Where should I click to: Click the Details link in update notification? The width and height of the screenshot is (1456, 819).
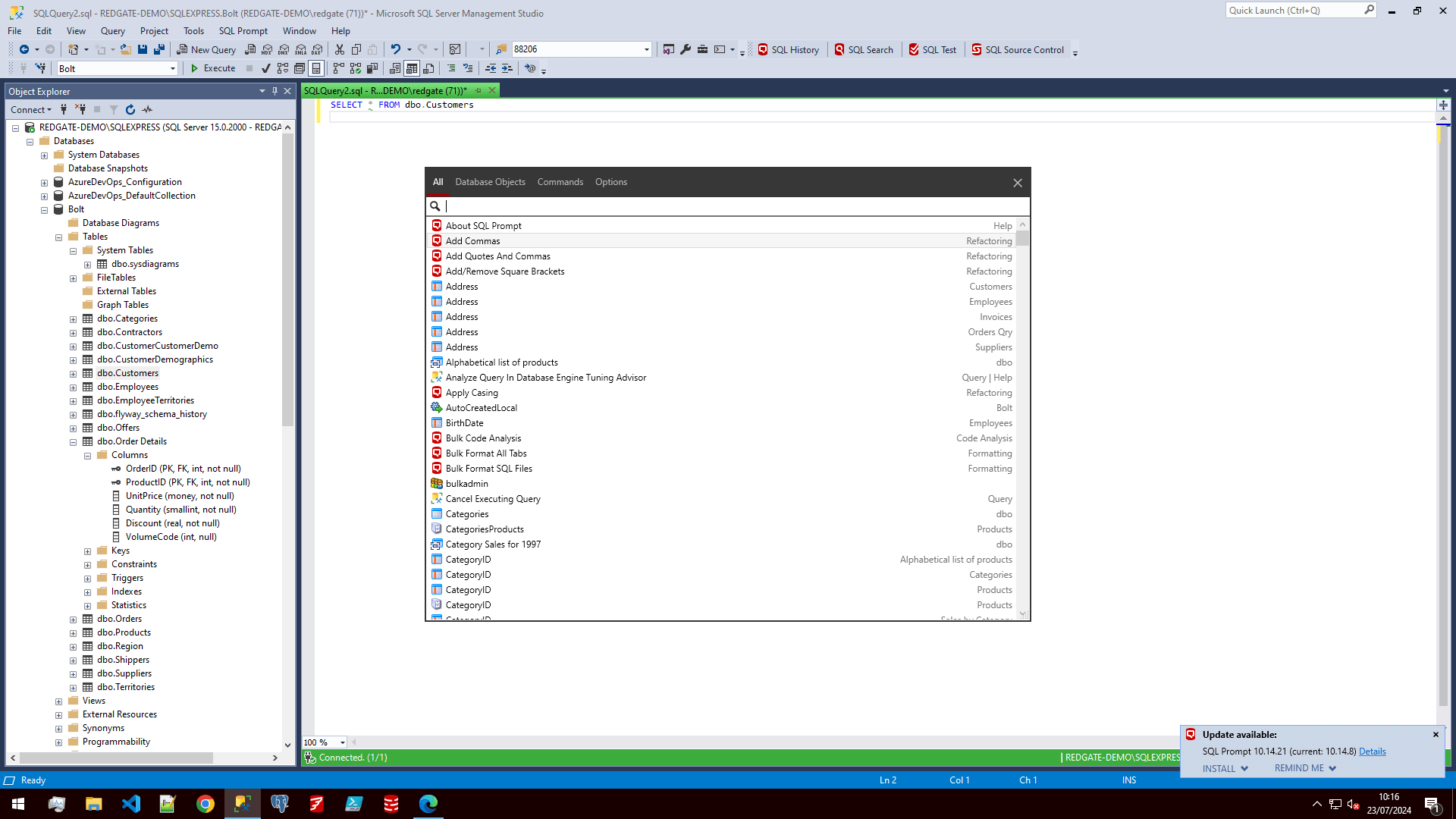click(1372, 752)
